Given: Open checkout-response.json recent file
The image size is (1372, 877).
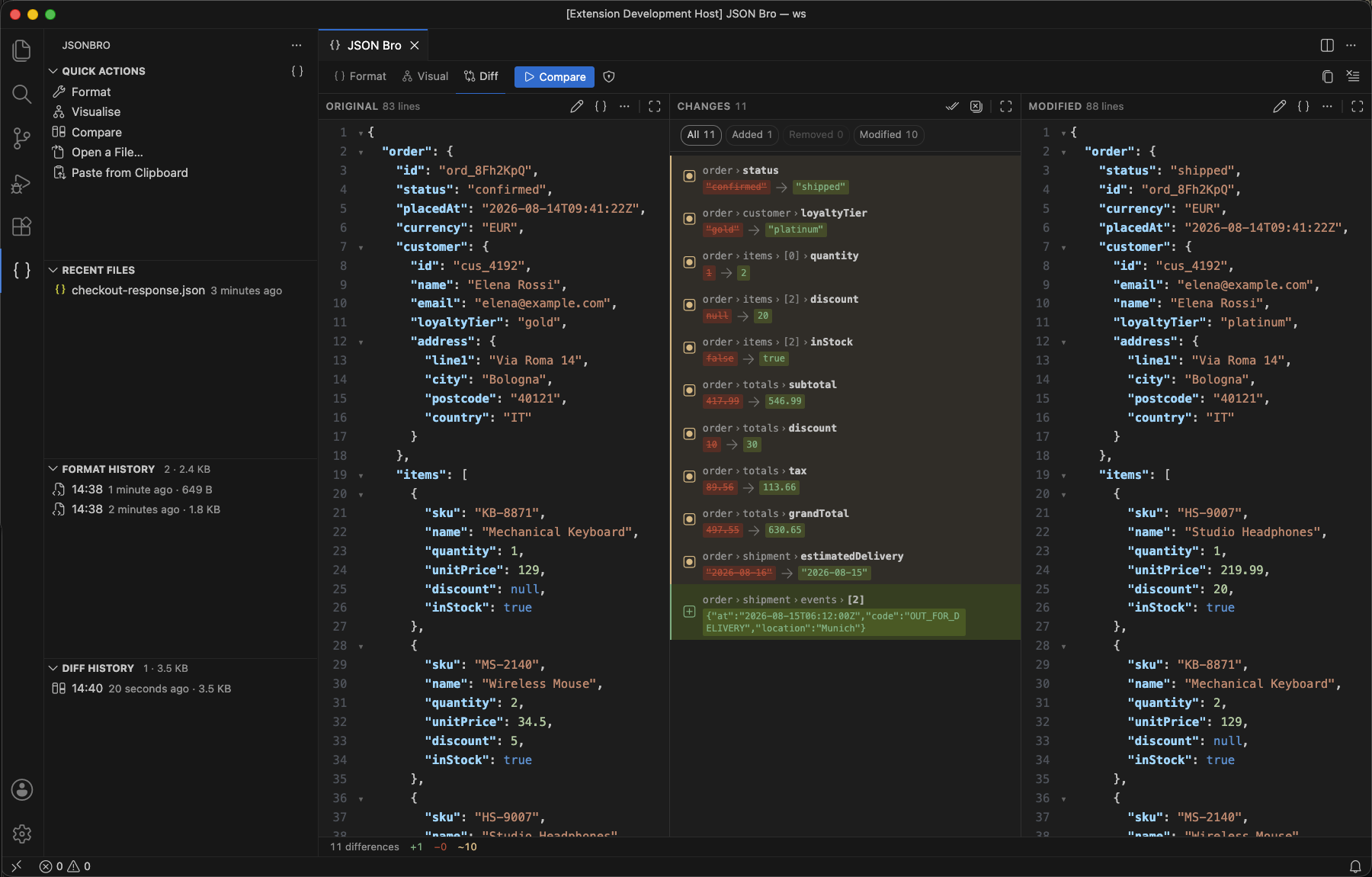Looking at the screenshot, I should coord(181,291).
